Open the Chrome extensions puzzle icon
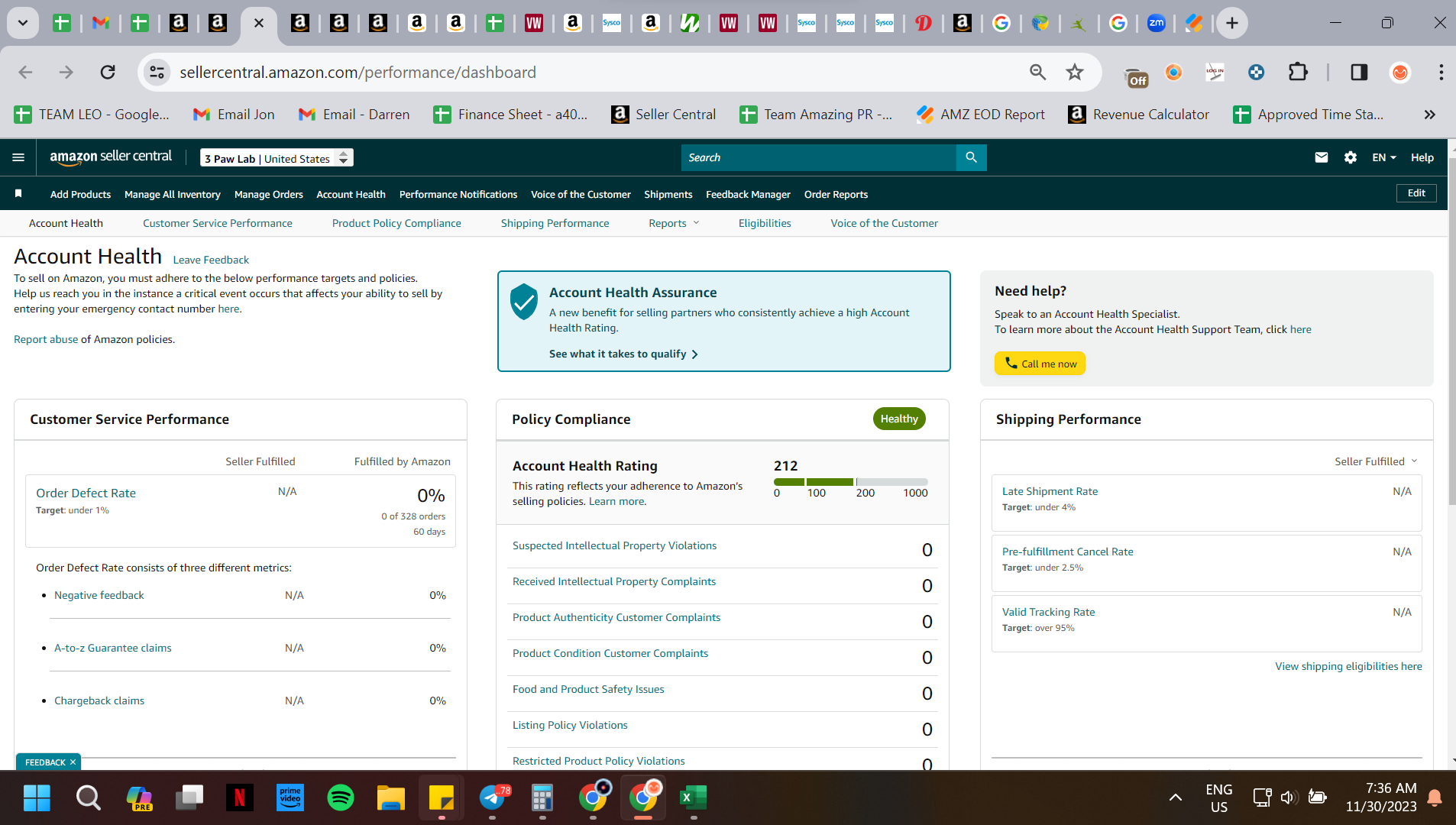This screenshot has height=825, width=1456. click(1298, 72)
